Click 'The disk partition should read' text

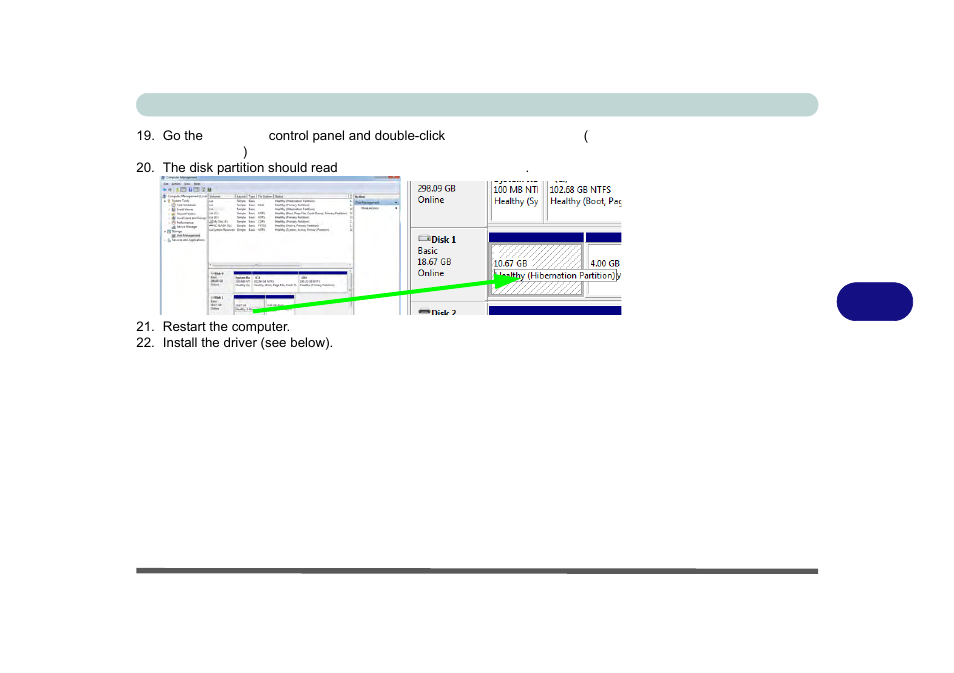(250, 167)
